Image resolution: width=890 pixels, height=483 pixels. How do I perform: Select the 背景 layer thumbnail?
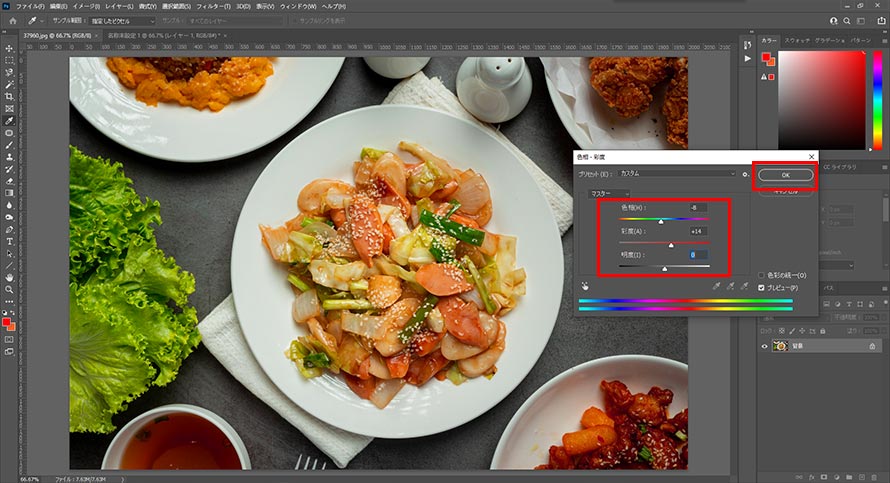[x=780, y=346]
